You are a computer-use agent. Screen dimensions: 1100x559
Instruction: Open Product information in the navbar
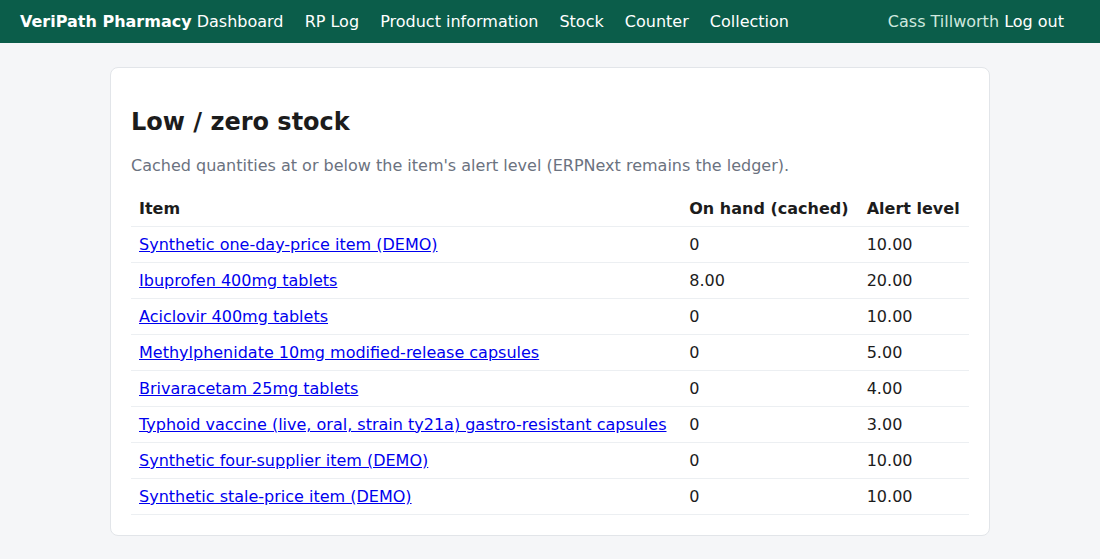pyautogui.click(x=459, y=22)
